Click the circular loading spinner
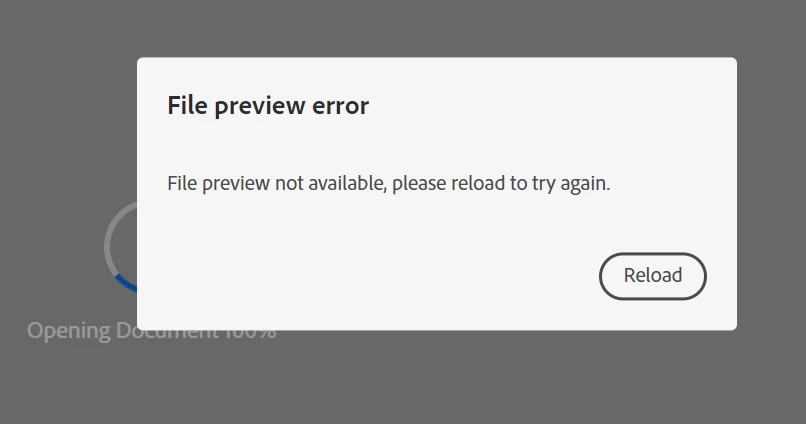The width and height of the screenshot is (806, 424). [x=121, y=247]
